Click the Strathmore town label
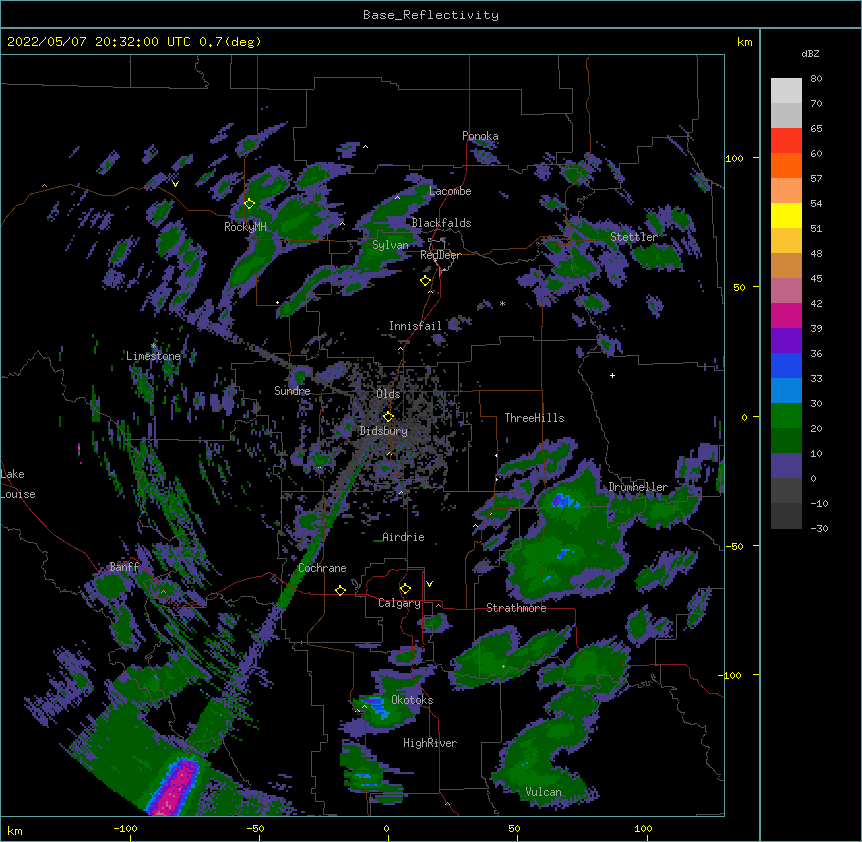 pos(516,608)
